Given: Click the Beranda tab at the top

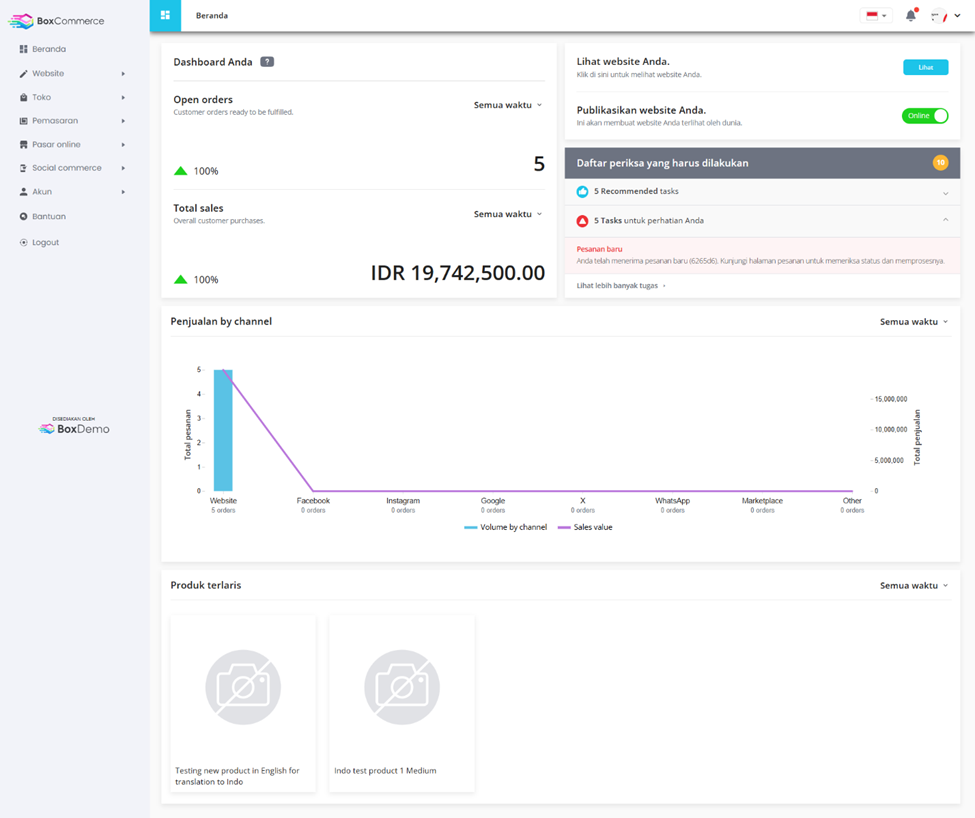Looking at the screenshot, I should 213,16.
